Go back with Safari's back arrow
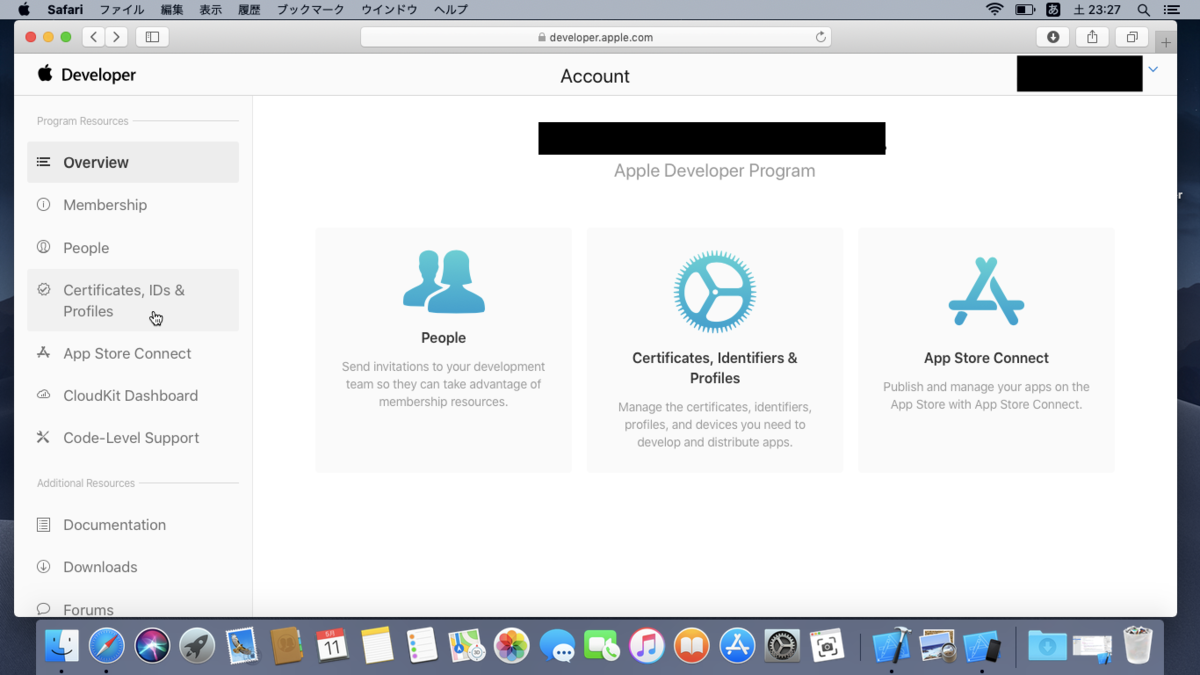The image size is (1200, 675). point(94,37)
